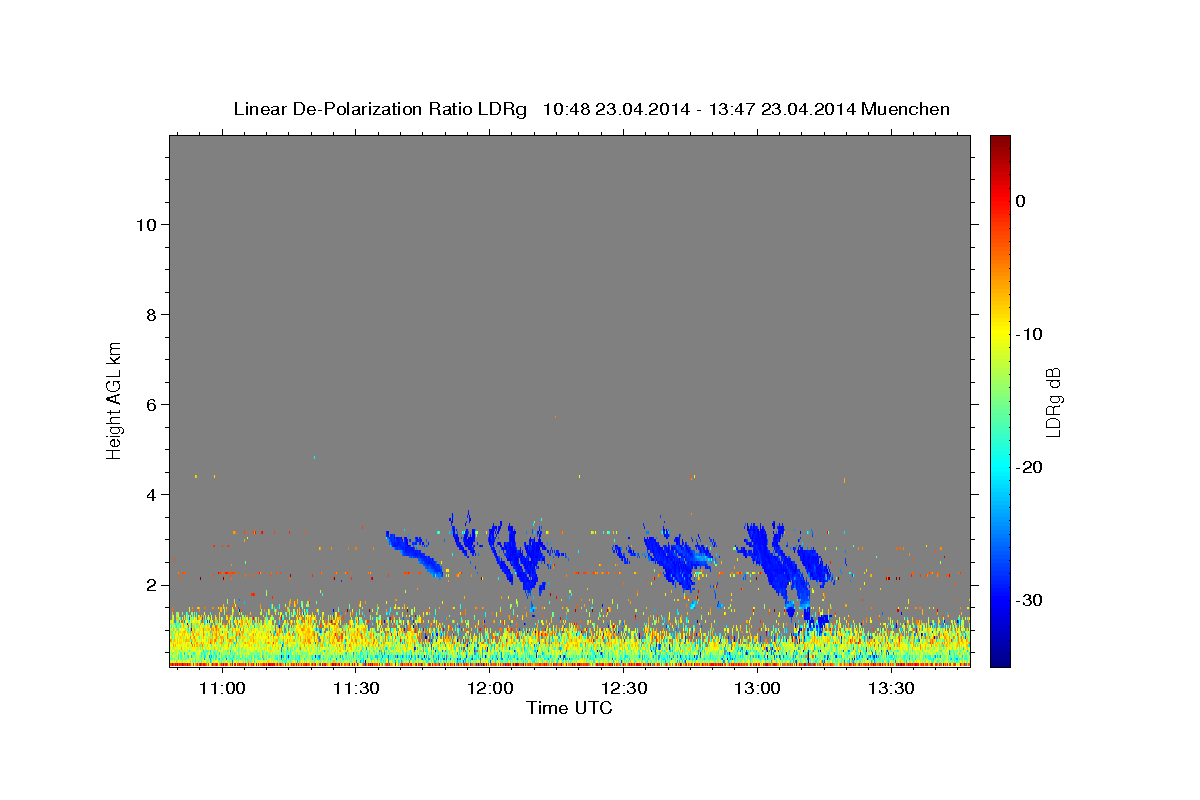Click the plot title 'Linear De-Polarization Ratio LDRg'
This screenshot has height=800, width=1200.
click(x=380, y=109)
